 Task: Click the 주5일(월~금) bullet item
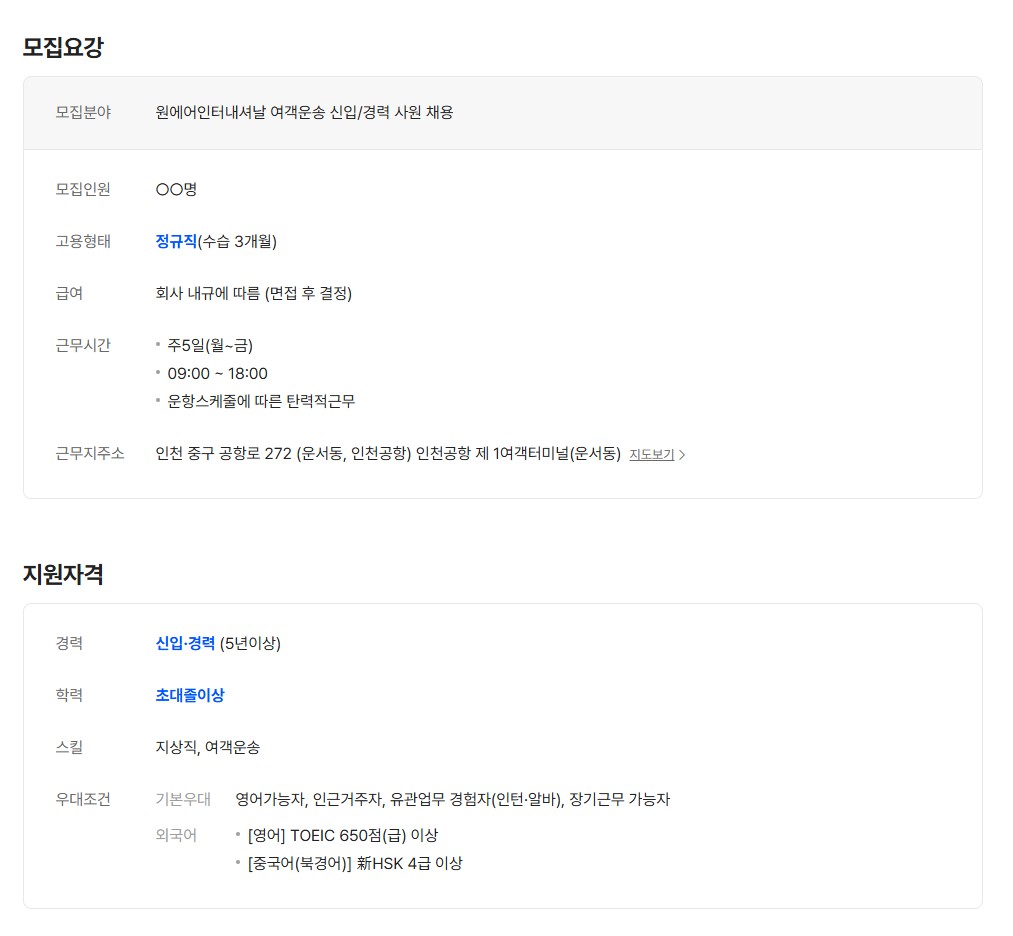coord(210,345)
